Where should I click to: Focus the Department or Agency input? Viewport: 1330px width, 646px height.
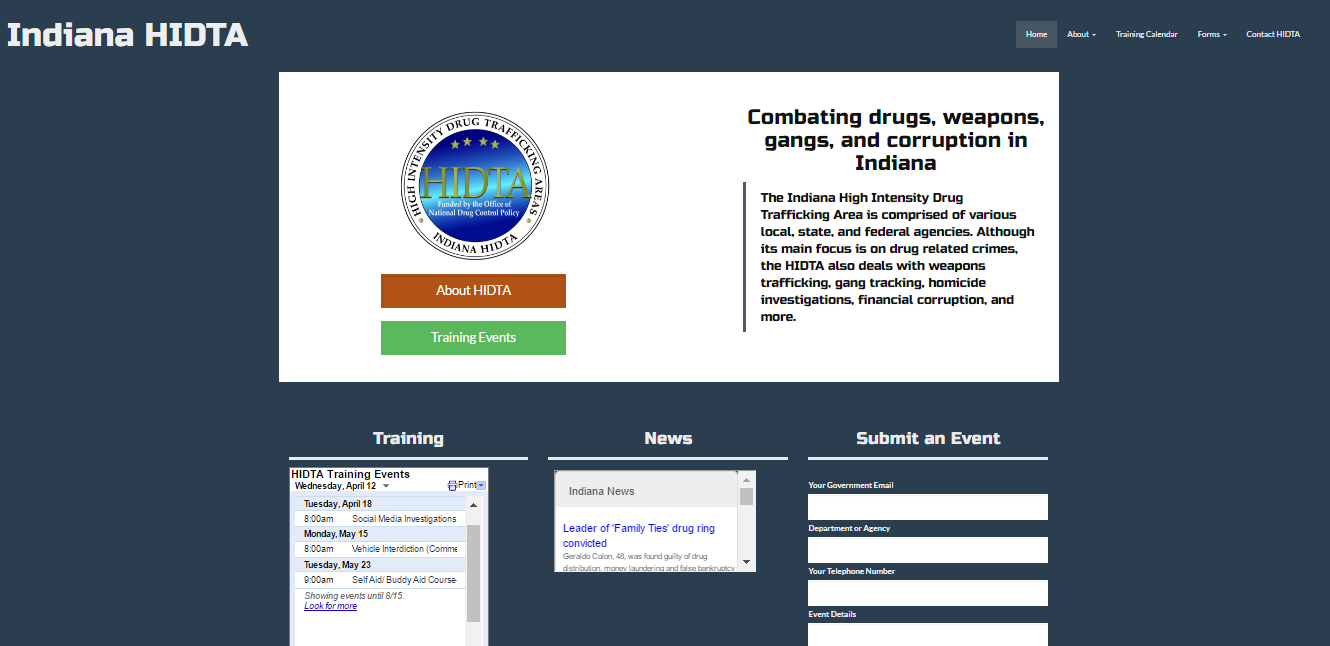(x=927, y=550)
